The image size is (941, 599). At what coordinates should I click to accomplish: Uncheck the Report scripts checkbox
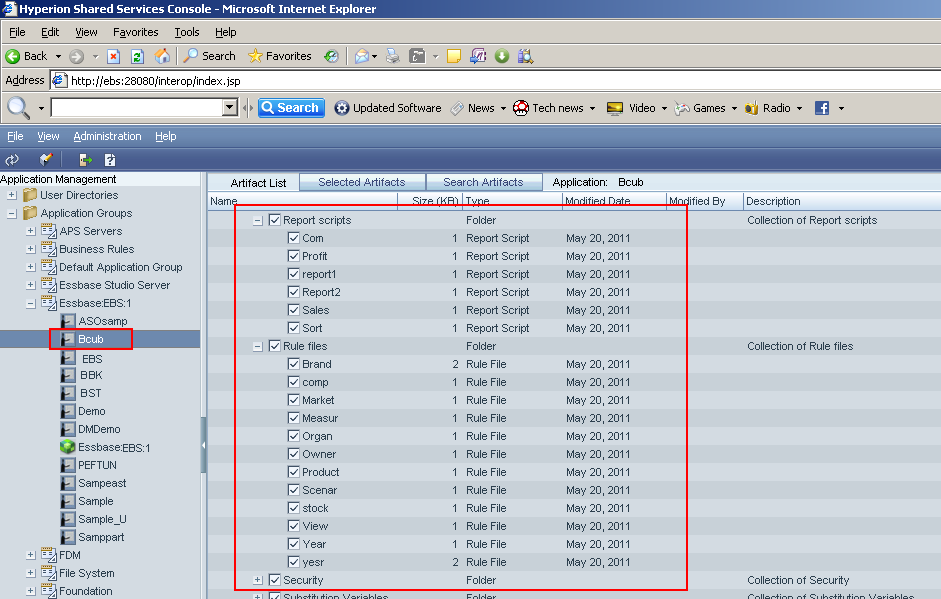coord(273,219)
